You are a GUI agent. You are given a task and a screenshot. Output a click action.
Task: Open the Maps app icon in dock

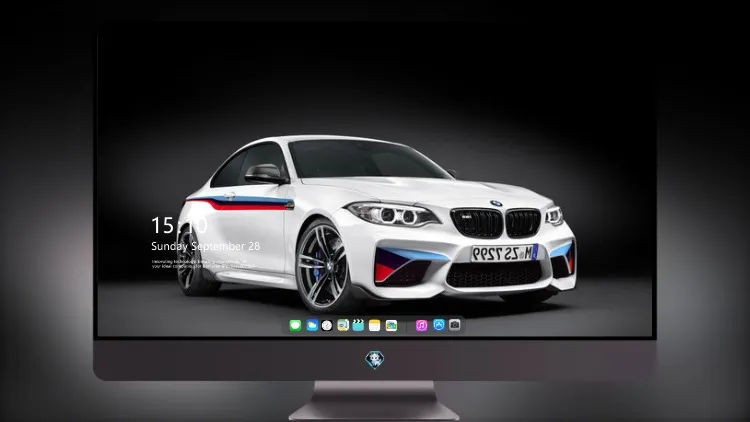[343, 325]
